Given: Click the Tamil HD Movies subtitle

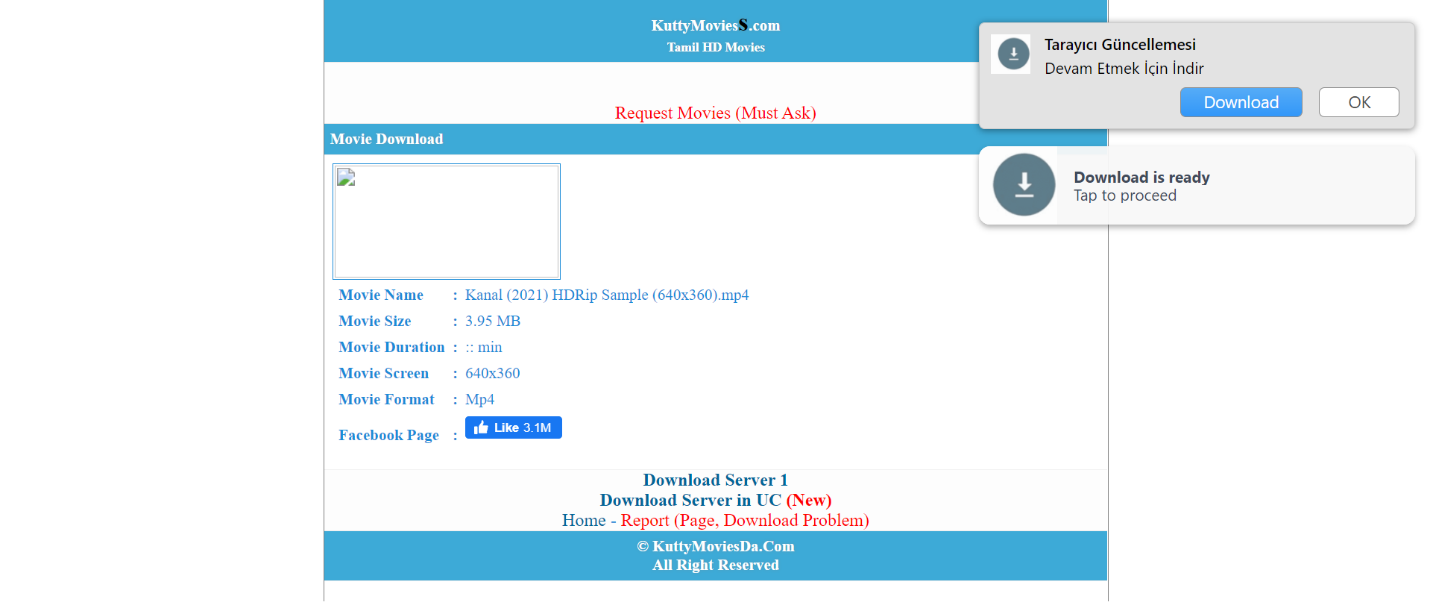Looking at the screenshot, I should [x=715, y=47].
